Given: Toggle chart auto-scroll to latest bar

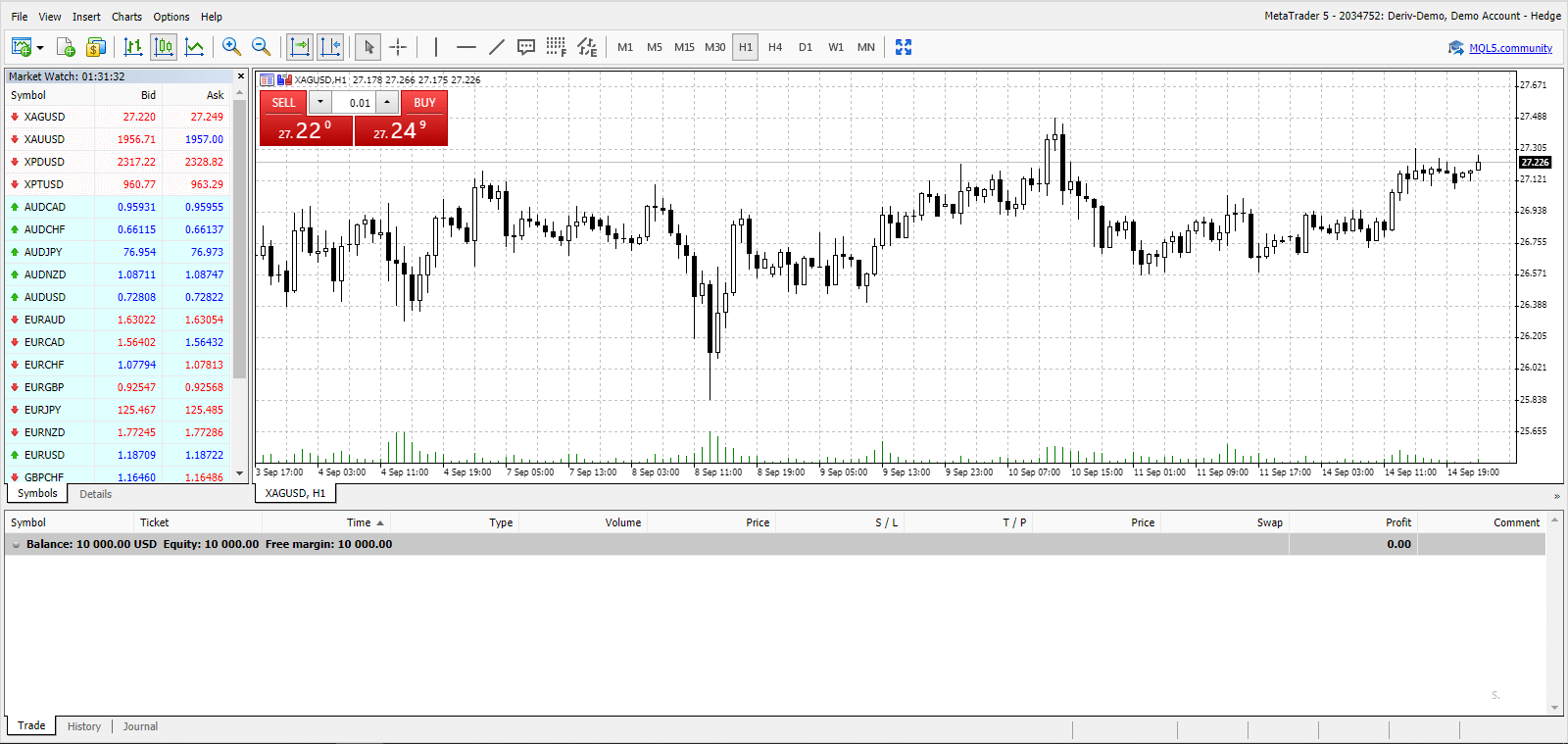Looking at the screenshot, I should [300, 47].
